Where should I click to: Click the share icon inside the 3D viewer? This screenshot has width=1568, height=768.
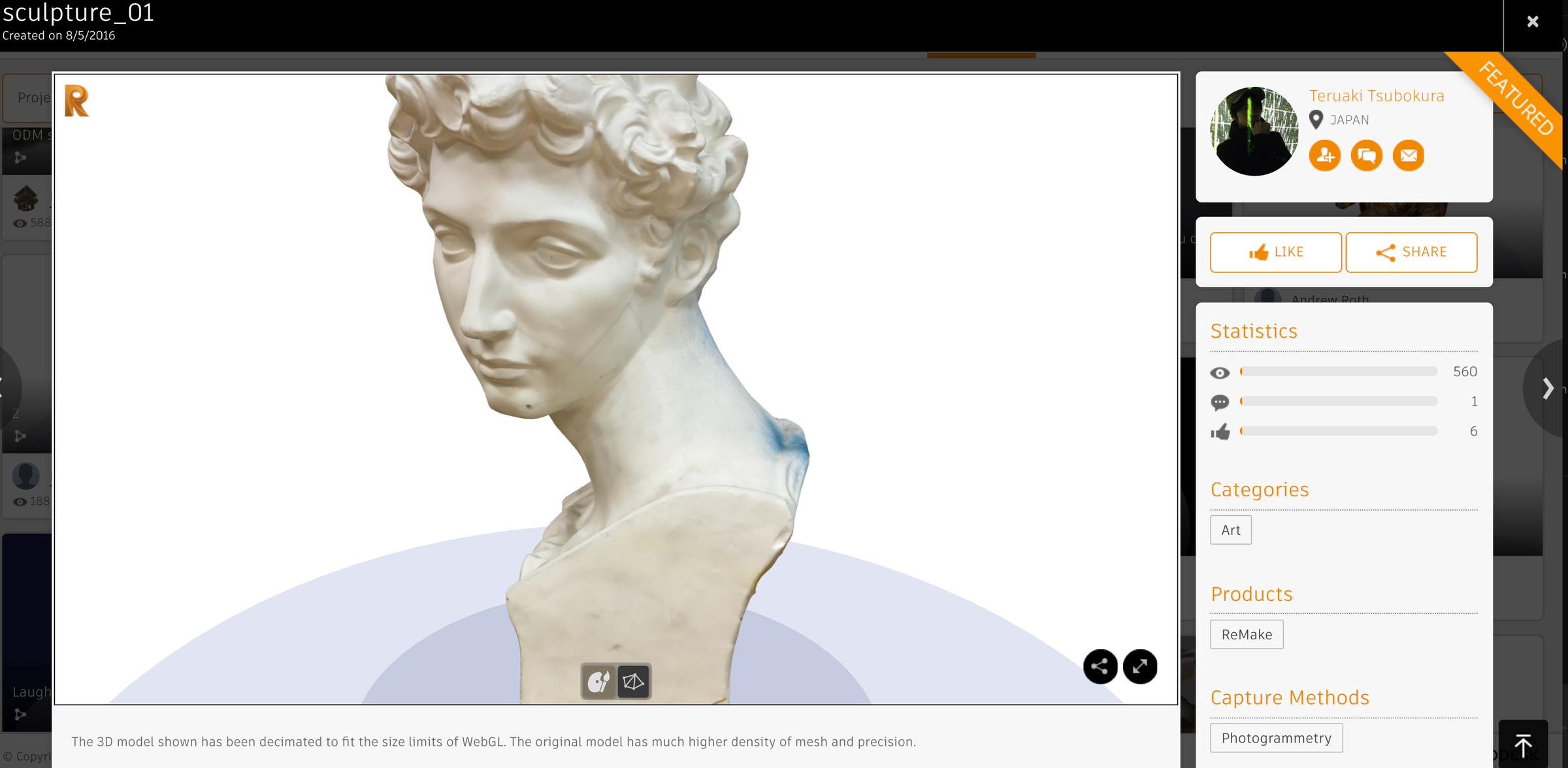click(1100, 667)
